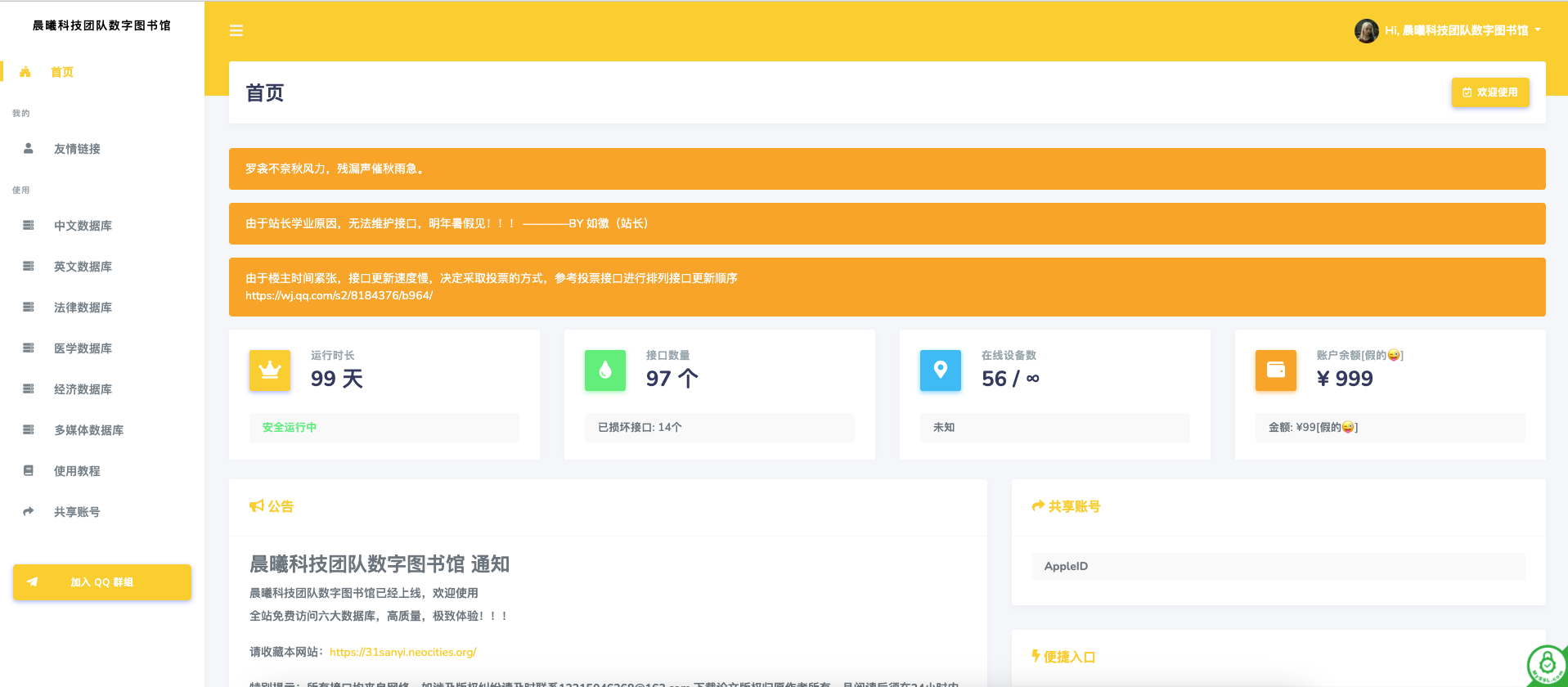
Task: Click the 晨曦科技团队数字图书馆 通知 heading
Action: 380,564
